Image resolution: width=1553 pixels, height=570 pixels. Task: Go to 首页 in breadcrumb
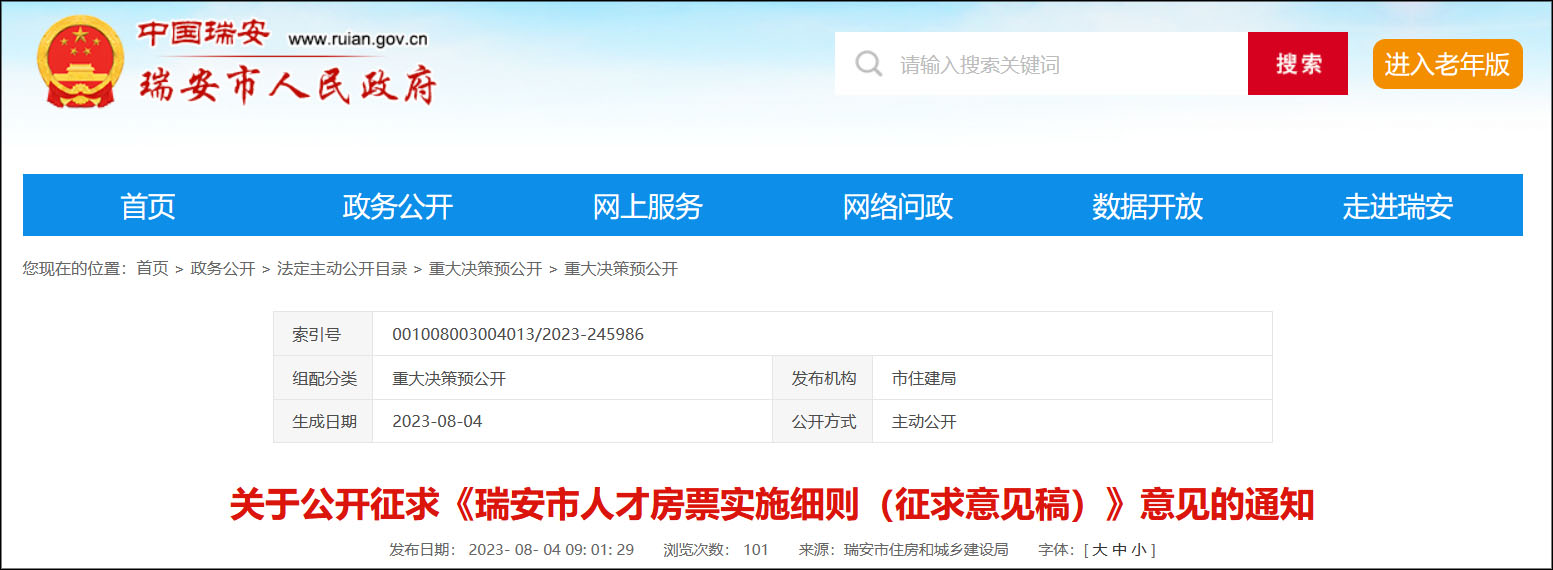point(153,269)
